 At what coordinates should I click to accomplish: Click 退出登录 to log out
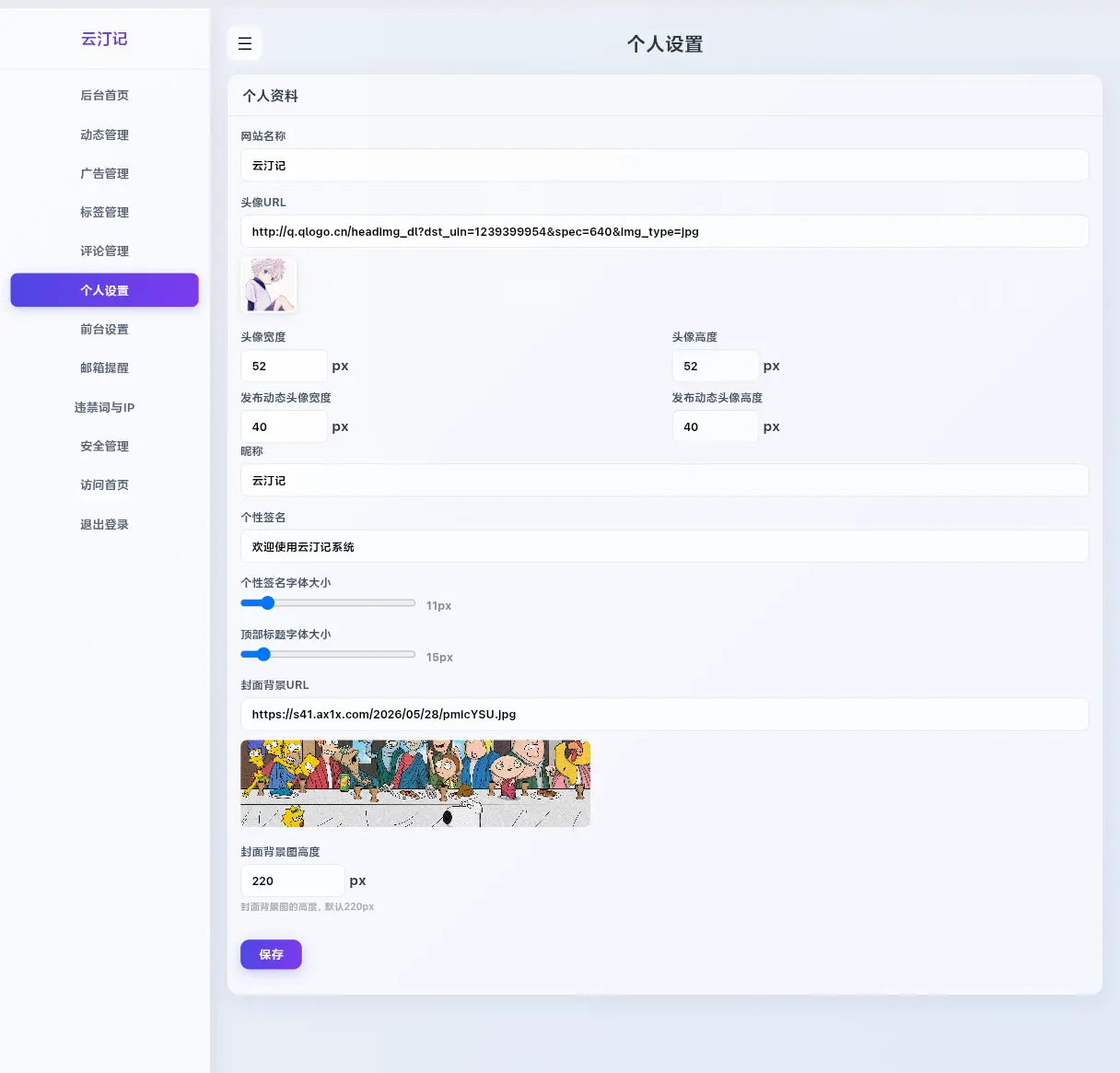click(104, 524)
